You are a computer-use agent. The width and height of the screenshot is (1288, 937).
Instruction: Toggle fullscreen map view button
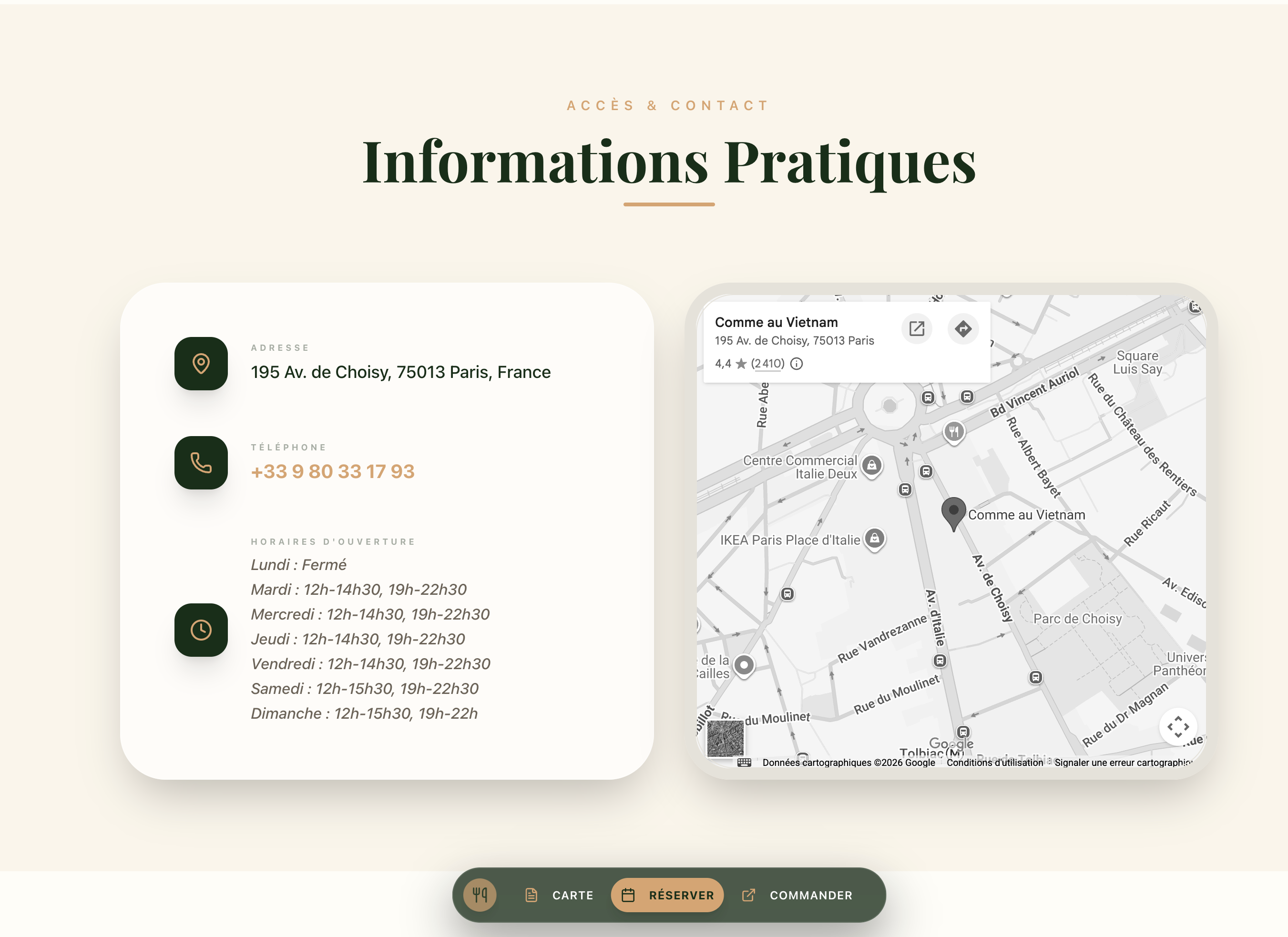click(x=1178, y=726)
